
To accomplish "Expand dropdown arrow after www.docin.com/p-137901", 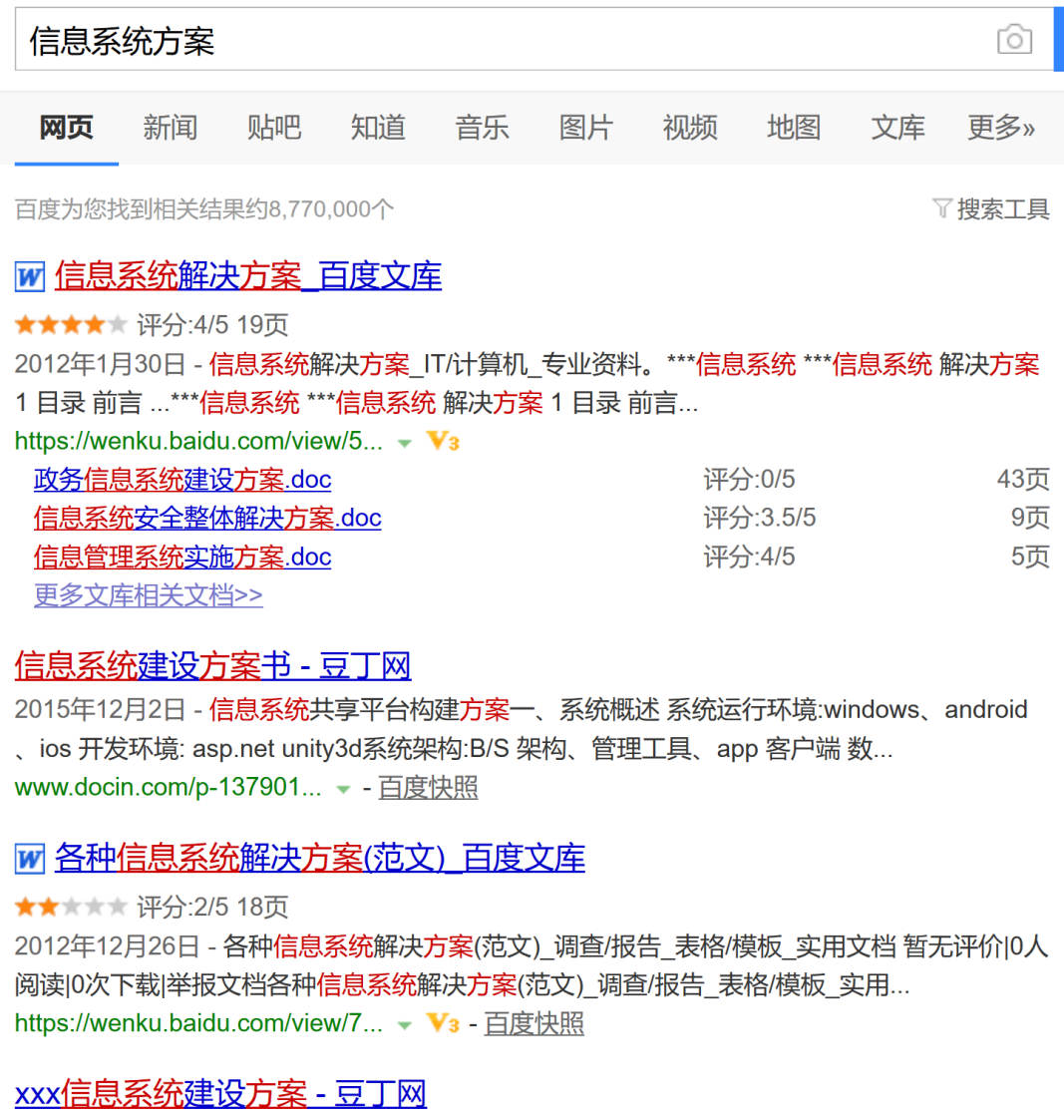I will point(343,789).
